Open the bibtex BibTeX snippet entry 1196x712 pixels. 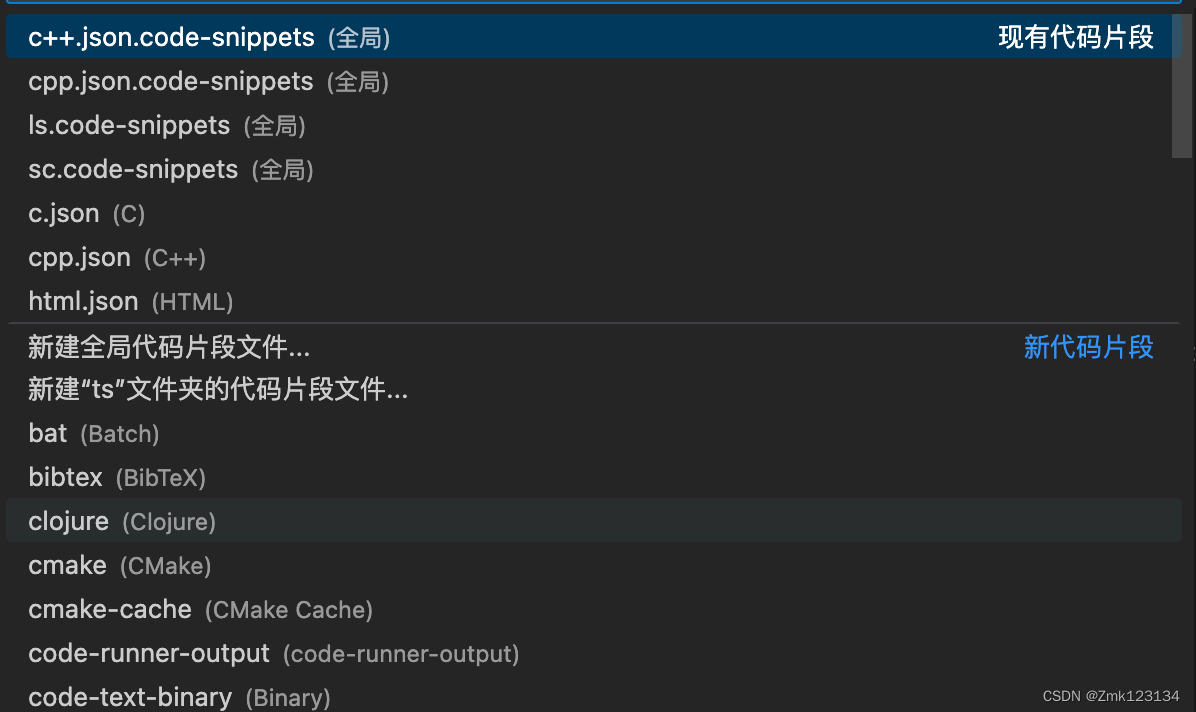click(x=65, y=477)
